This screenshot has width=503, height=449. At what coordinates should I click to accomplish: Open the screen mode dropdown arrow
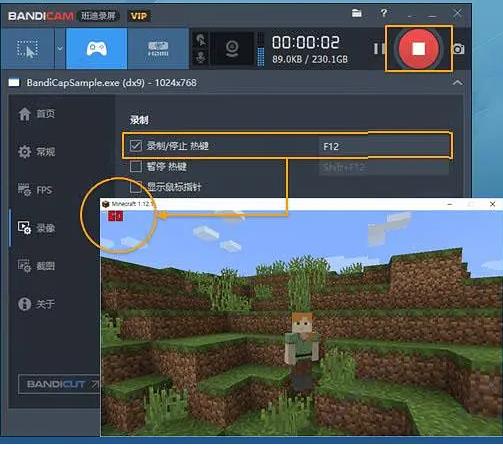(60, 49)
